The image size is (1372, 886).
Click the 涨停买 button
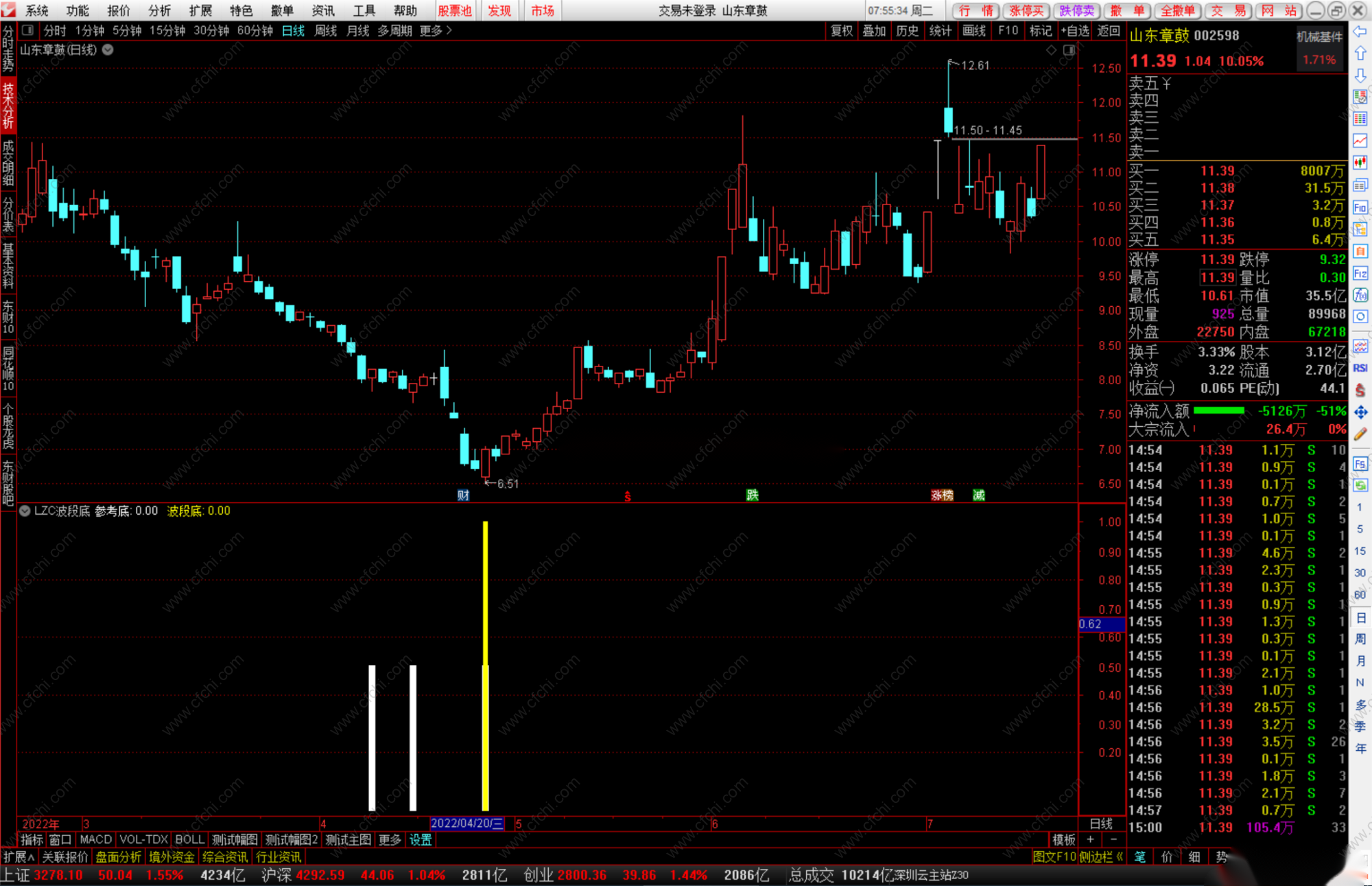(1026, 10)
